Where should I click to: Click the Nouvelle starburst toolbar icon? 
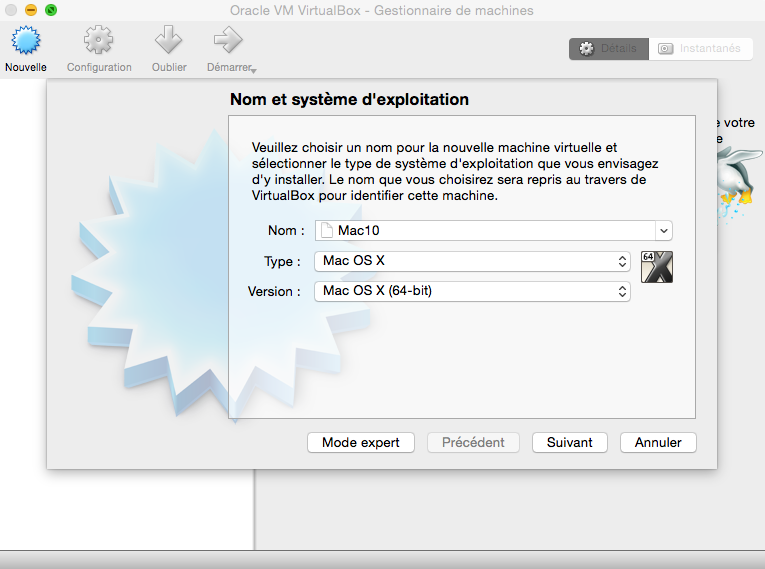[x=26, y=40]
